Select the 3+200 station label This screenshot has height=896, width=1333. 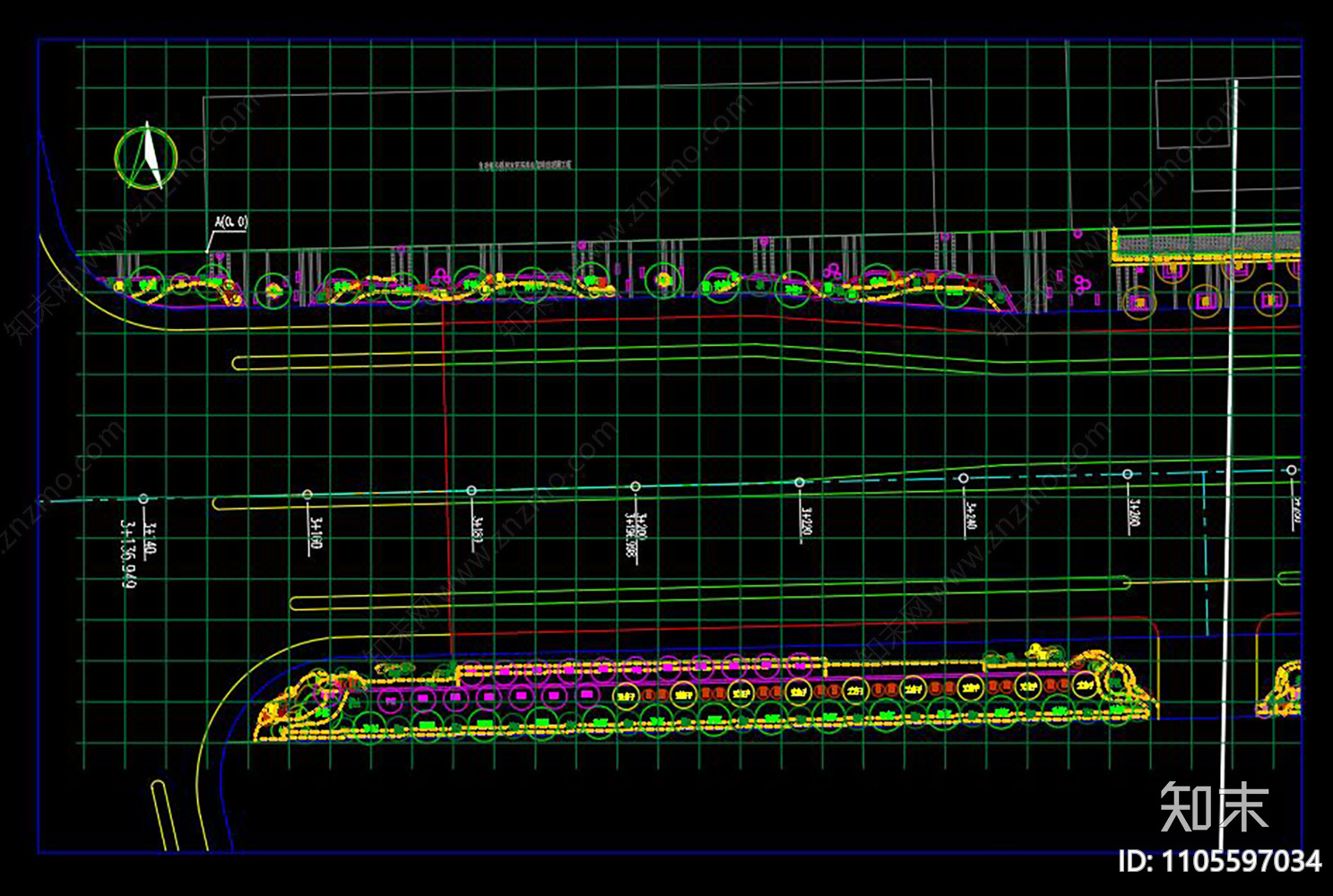(x=644, y=527)
